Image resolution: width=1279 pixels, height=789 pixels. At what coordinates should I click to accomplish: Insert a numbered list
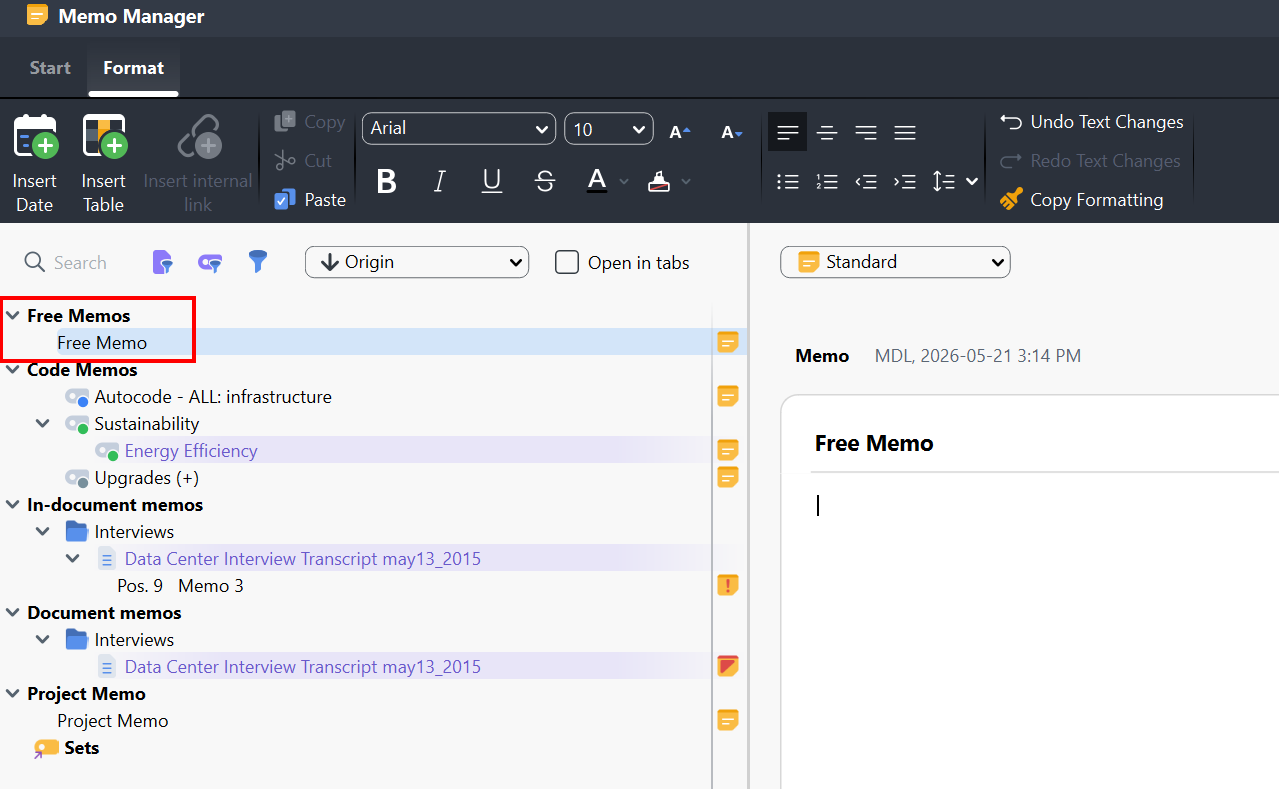click(x=827, y=181)
